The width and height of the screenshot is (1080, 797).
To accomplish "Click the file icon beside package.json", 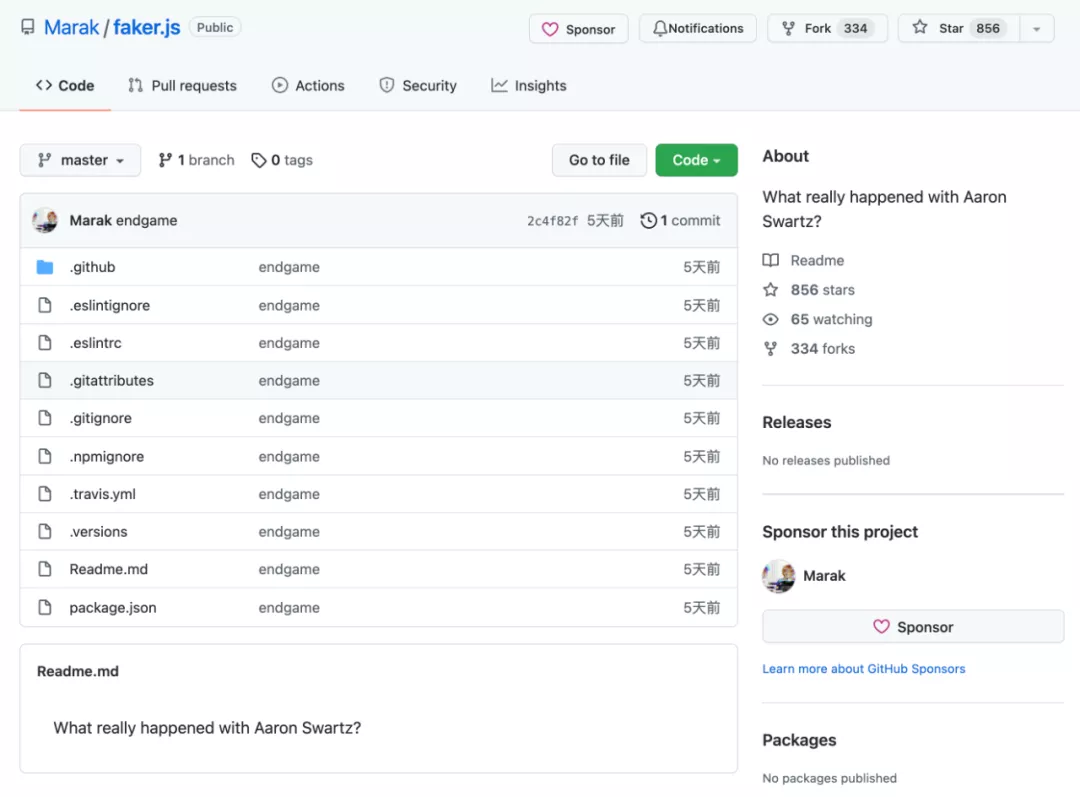I will click(x=45, y=608).
